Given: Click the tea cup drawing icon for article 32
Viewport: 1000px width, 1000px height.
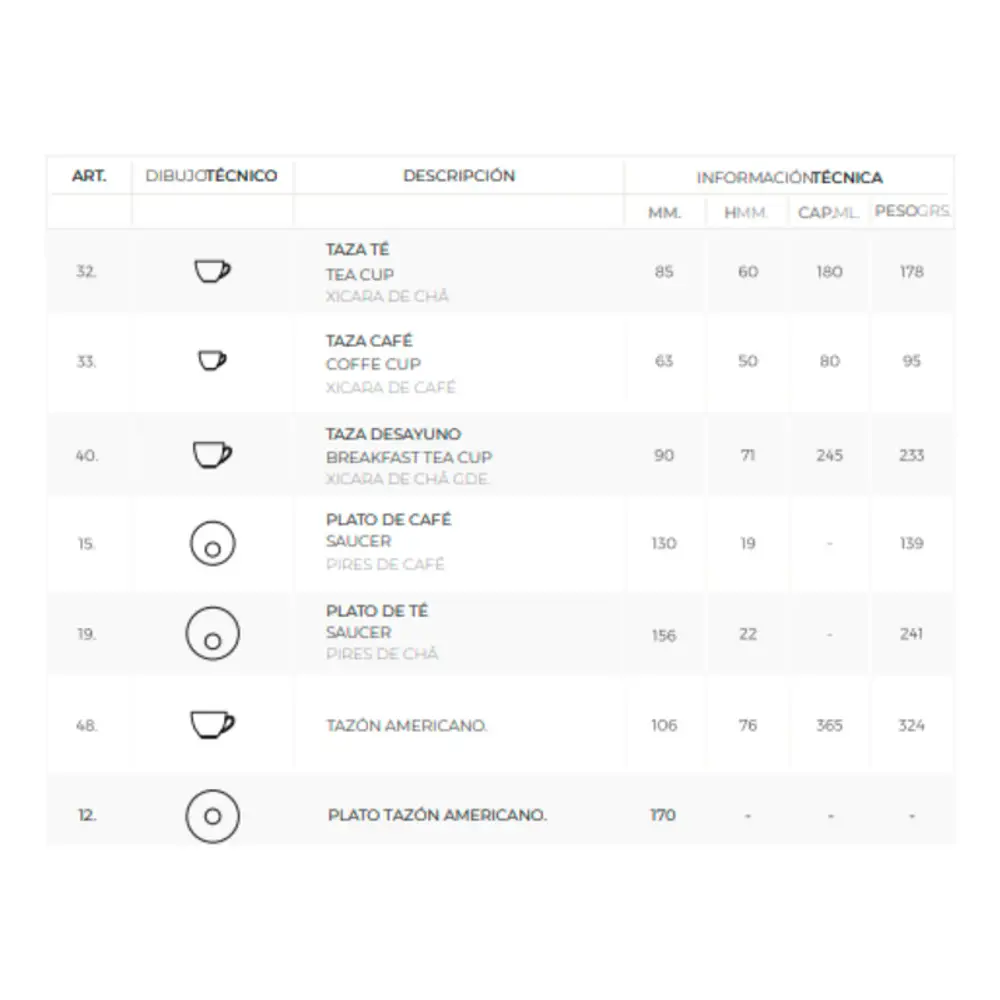Looking at the screenshot, I should 211,271.
